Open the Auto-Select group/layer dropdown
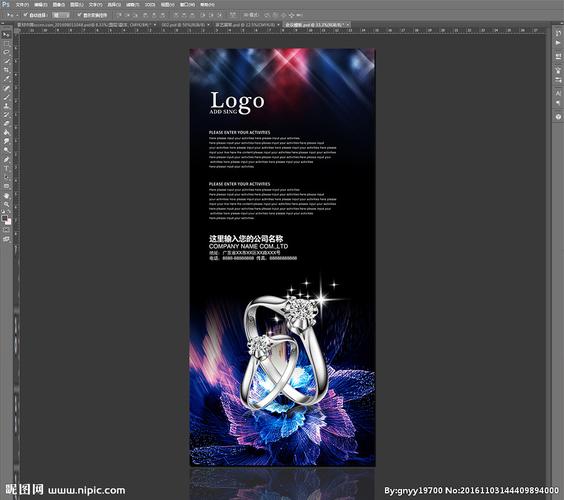 click(61, 15)
